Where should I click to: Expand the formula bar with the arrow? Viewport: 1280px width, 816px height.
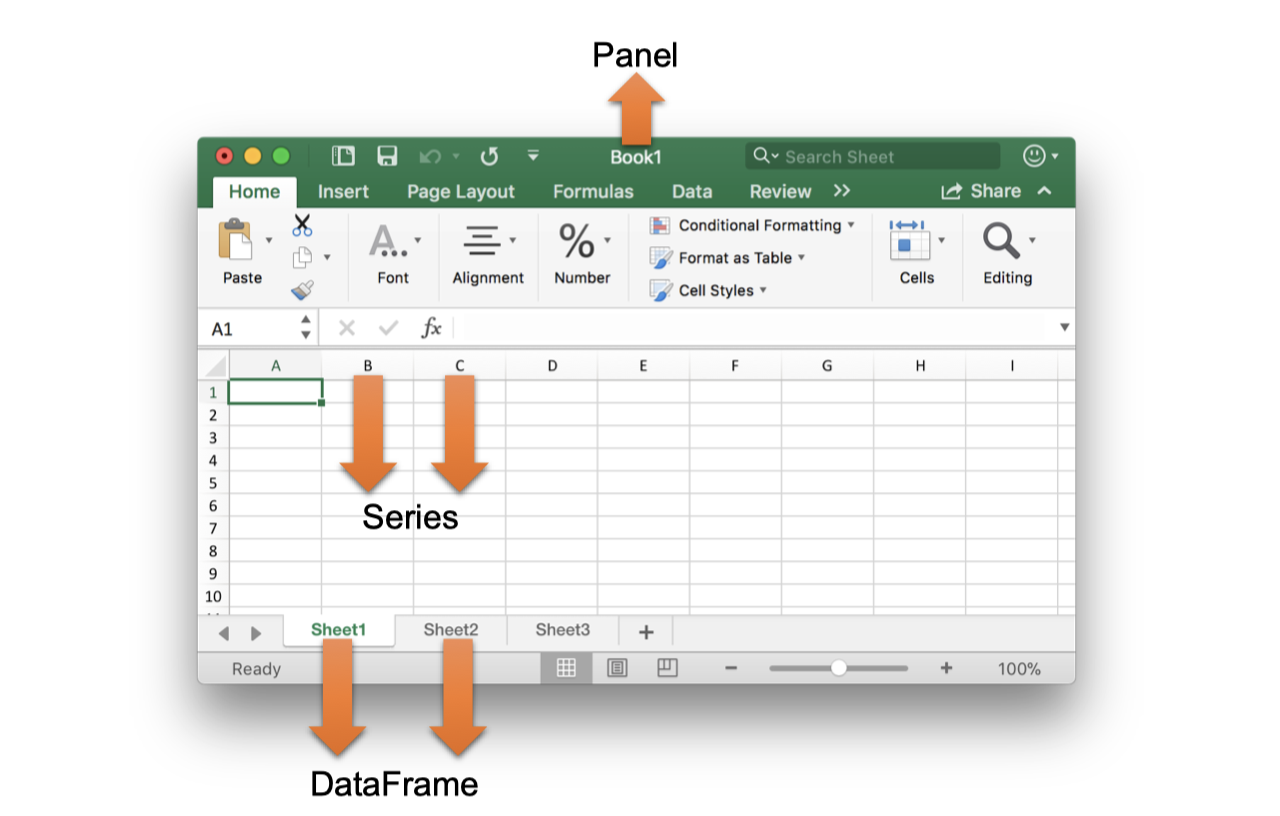click(x=1064, y=328)
